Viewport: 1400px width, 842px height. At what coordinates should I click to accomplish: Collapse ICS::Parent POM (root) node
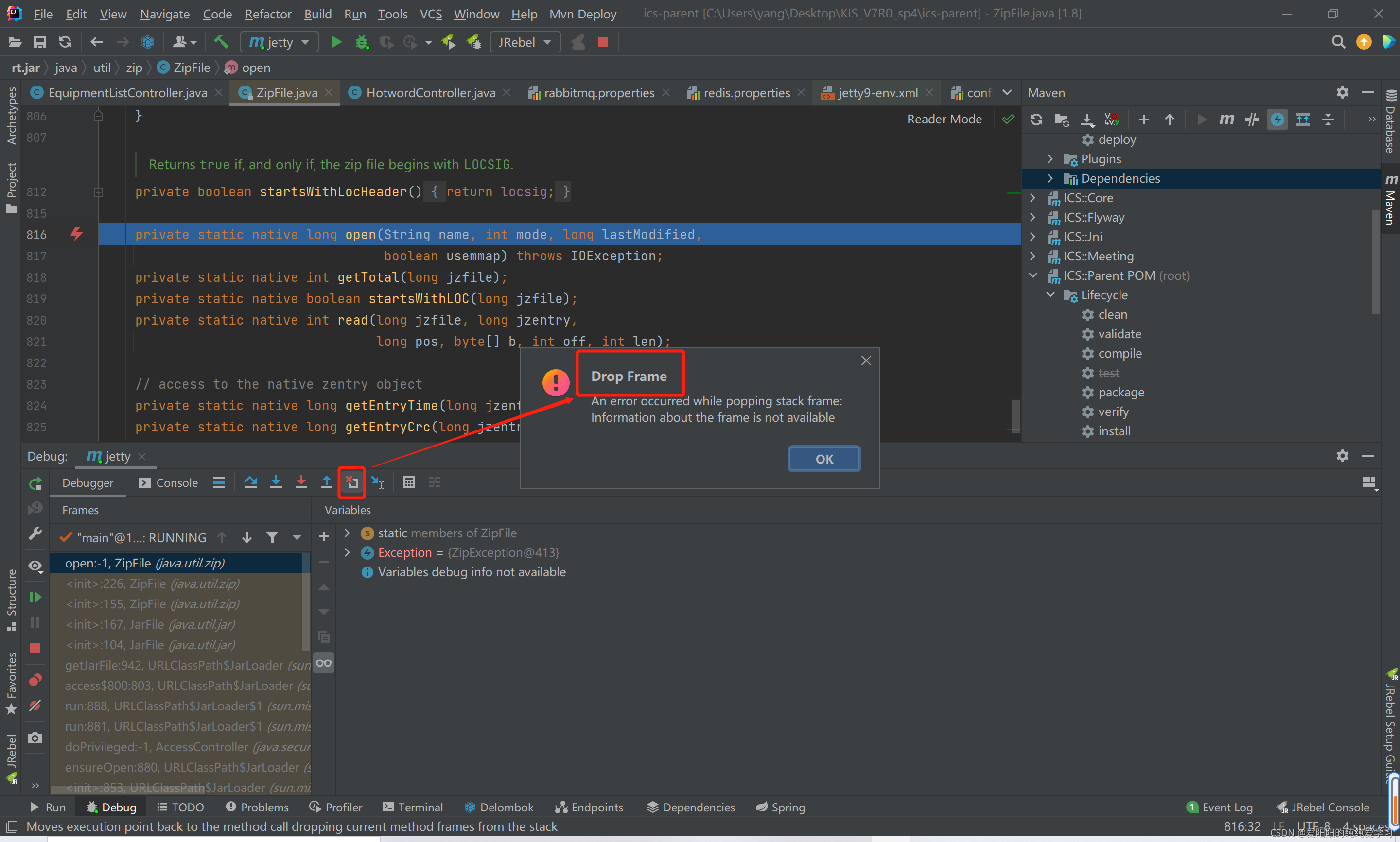[x=1033, y=276]
